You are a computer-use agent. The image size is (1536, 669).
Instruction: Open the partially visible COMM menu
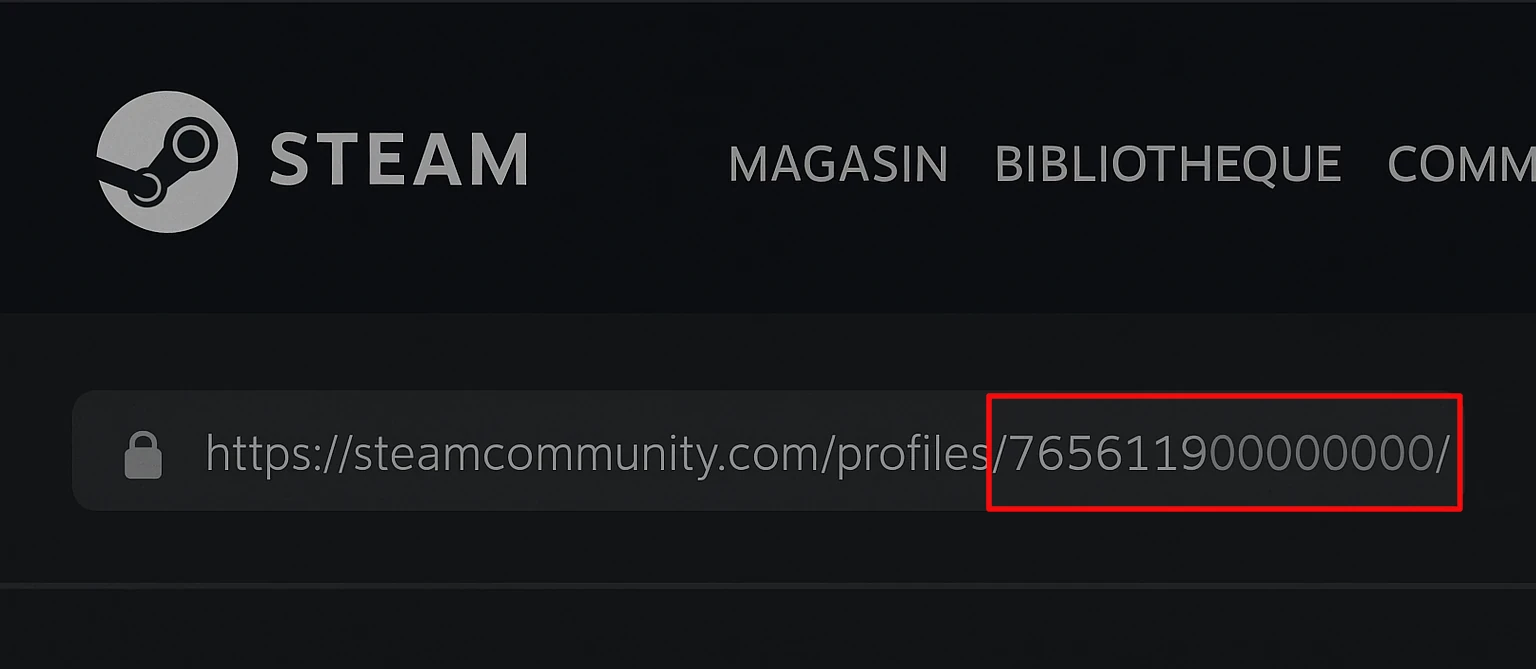click(x=1461, y=164)
